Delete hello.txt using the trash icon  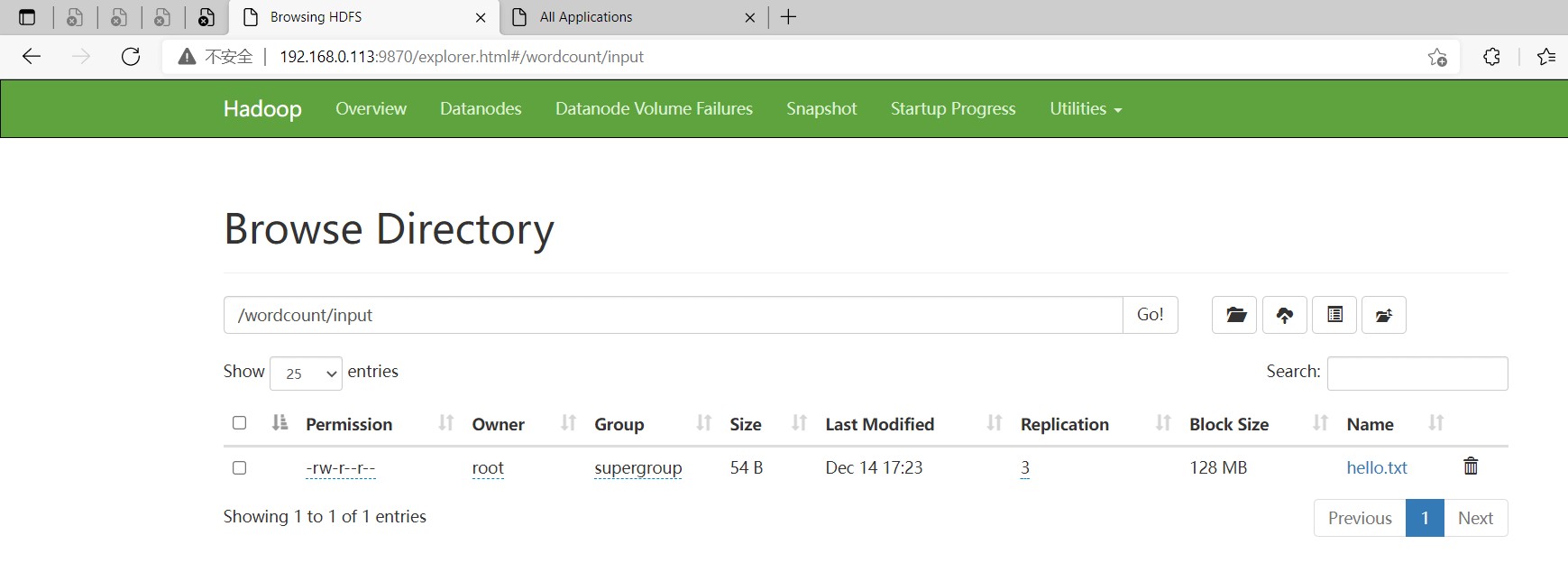point(1471,466)
